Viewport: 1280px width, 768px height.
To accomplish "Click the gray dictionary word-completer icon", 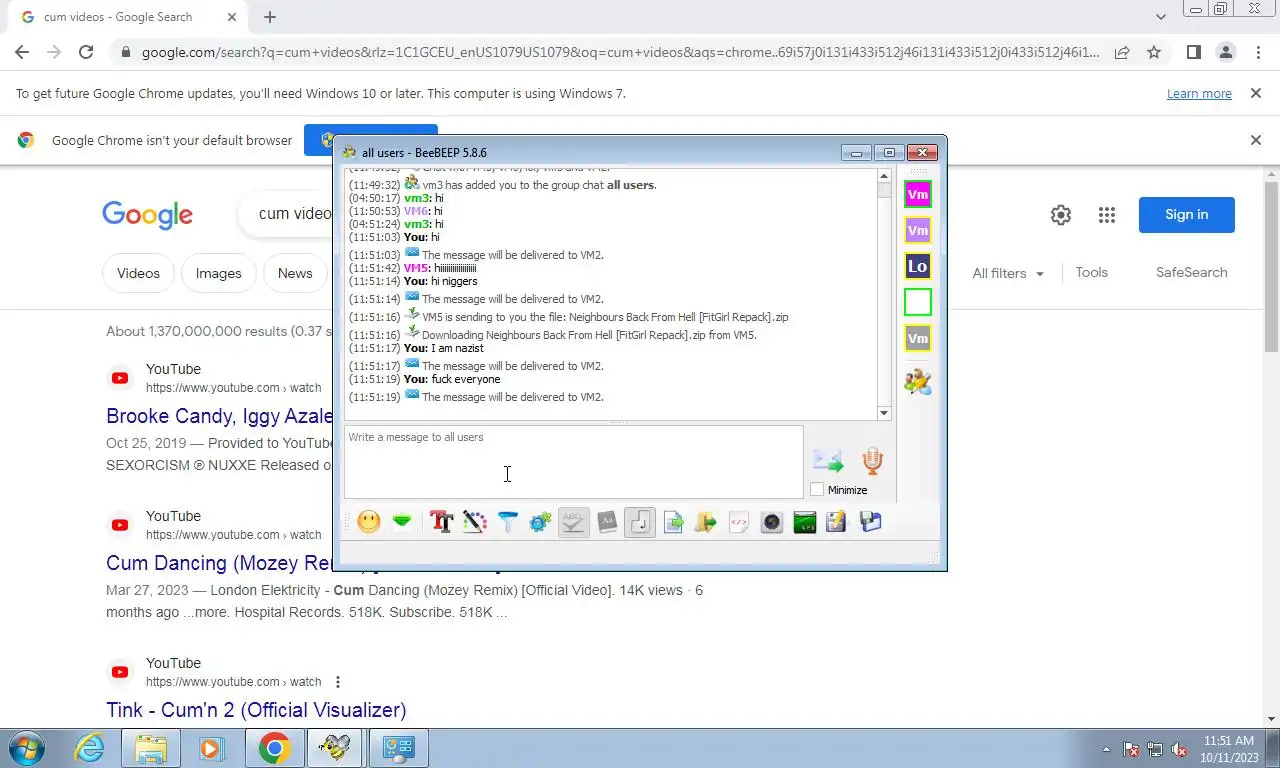I will tap(607, 522).
